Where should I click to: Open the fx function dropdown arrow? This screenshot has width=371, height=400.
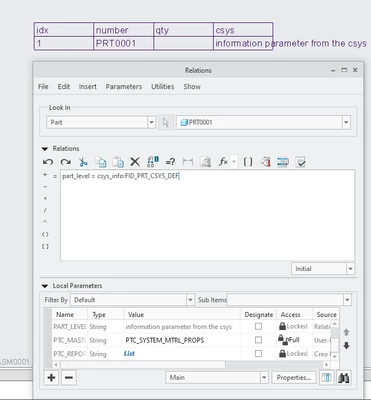[234, 162]
